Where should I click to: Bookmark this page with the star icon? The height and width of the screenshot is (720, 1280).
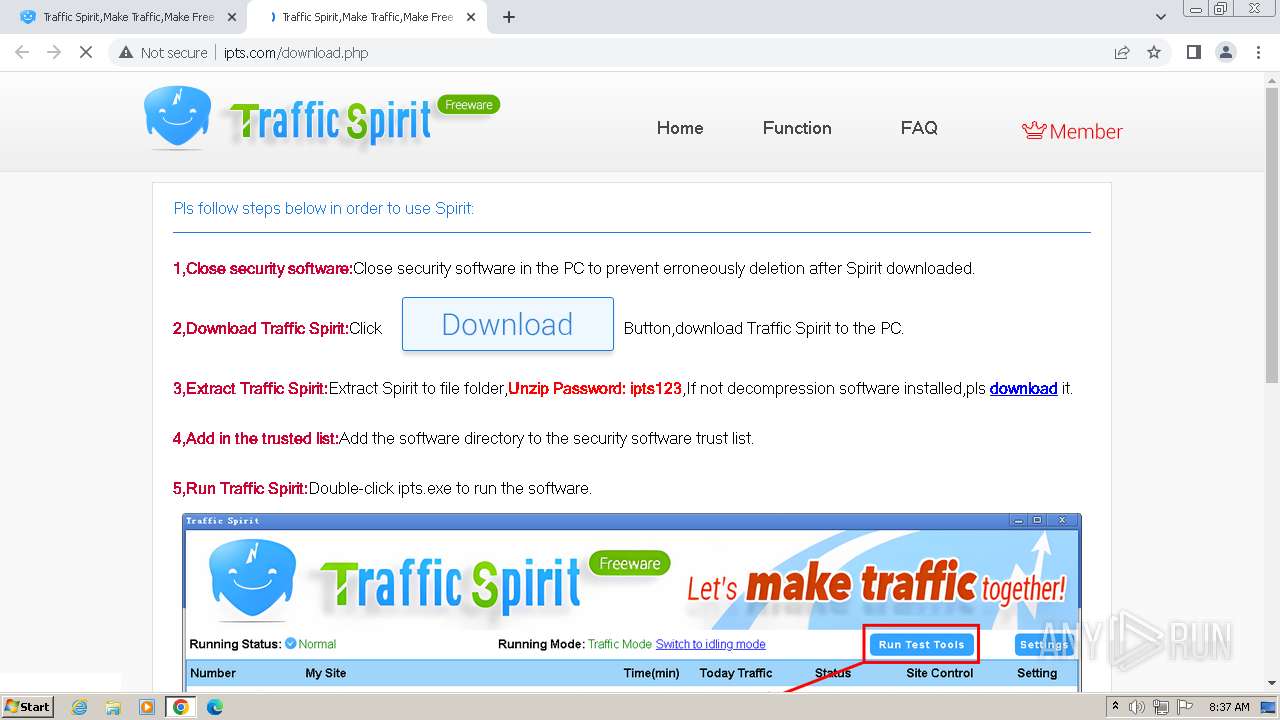(1154, 53)
